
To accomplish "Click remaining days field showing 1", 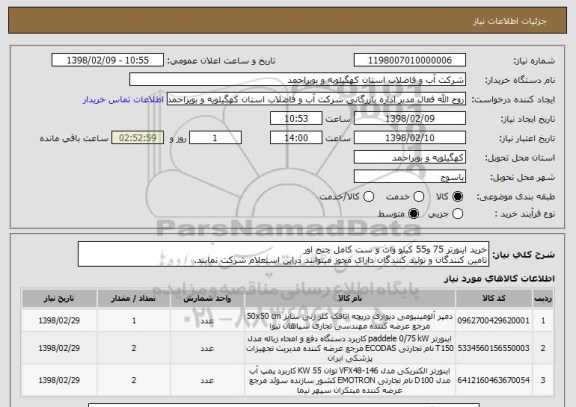I will click(215, 138).
